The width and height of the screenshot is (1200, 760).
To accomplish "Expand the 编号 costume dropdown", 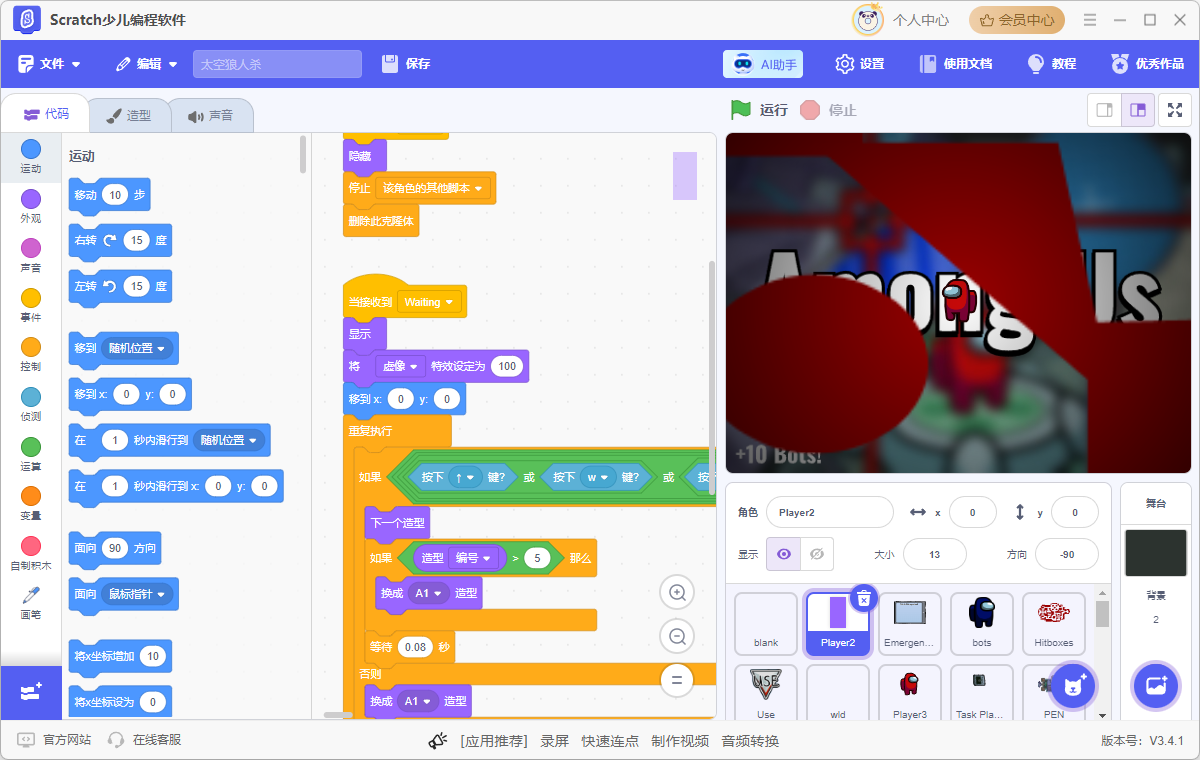I will tap(474, 558).
